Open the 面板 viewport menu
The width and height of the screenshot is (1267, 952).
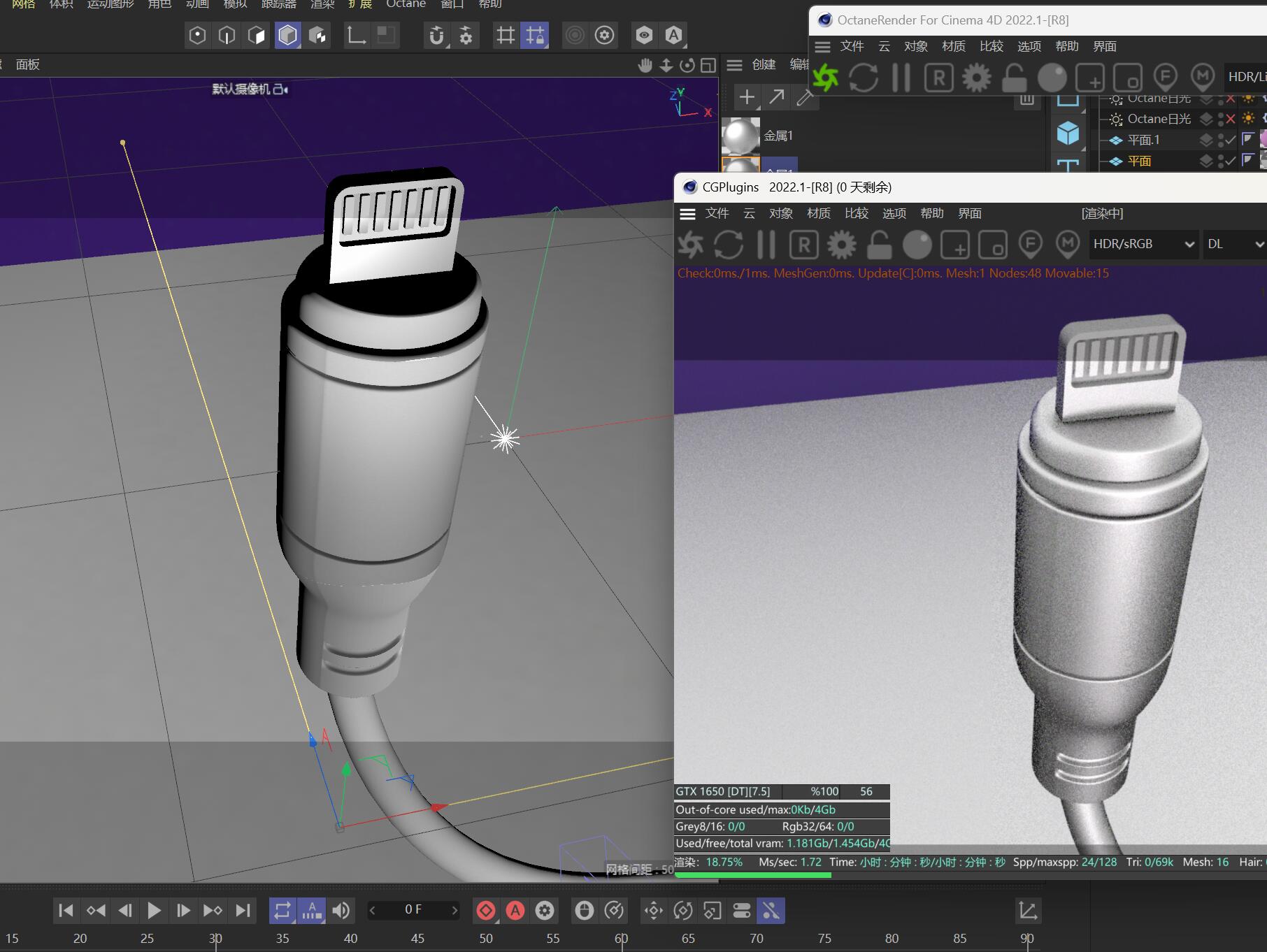[28, 64]
